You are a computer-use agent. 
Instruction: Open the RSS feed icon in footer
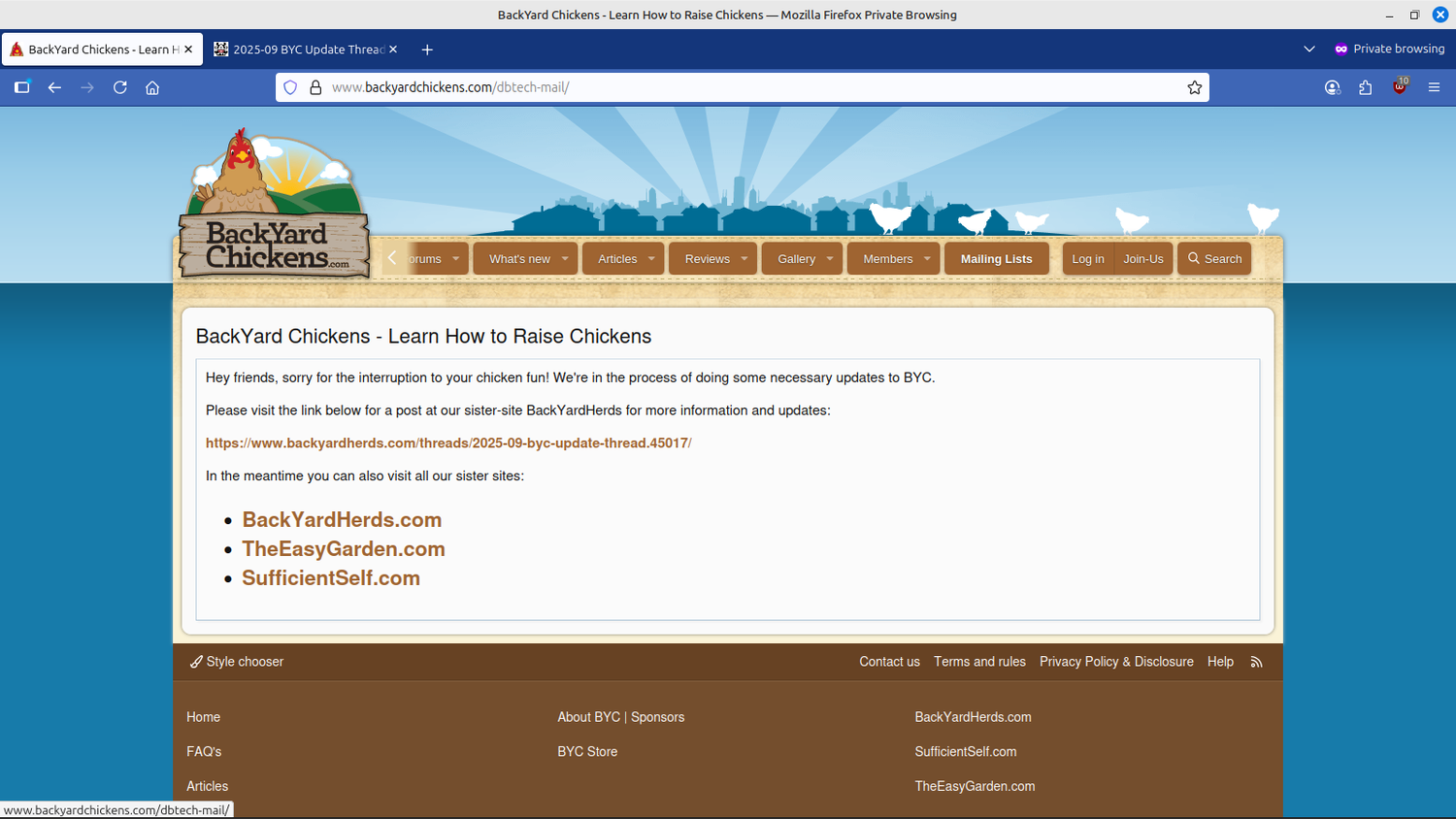(x=1256, y=662)
